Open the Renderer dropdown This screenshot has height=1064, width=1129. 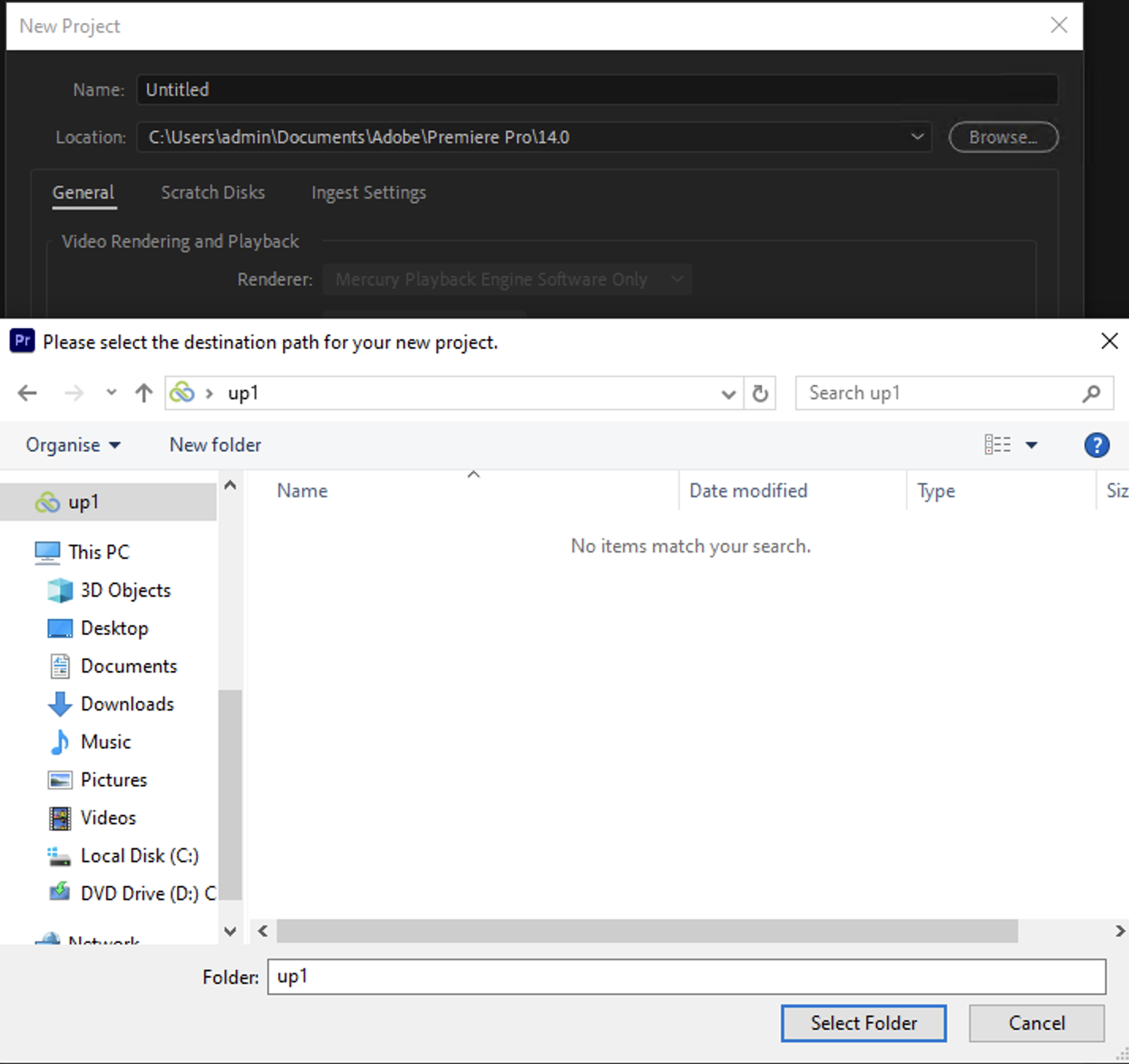click(507, 279)
